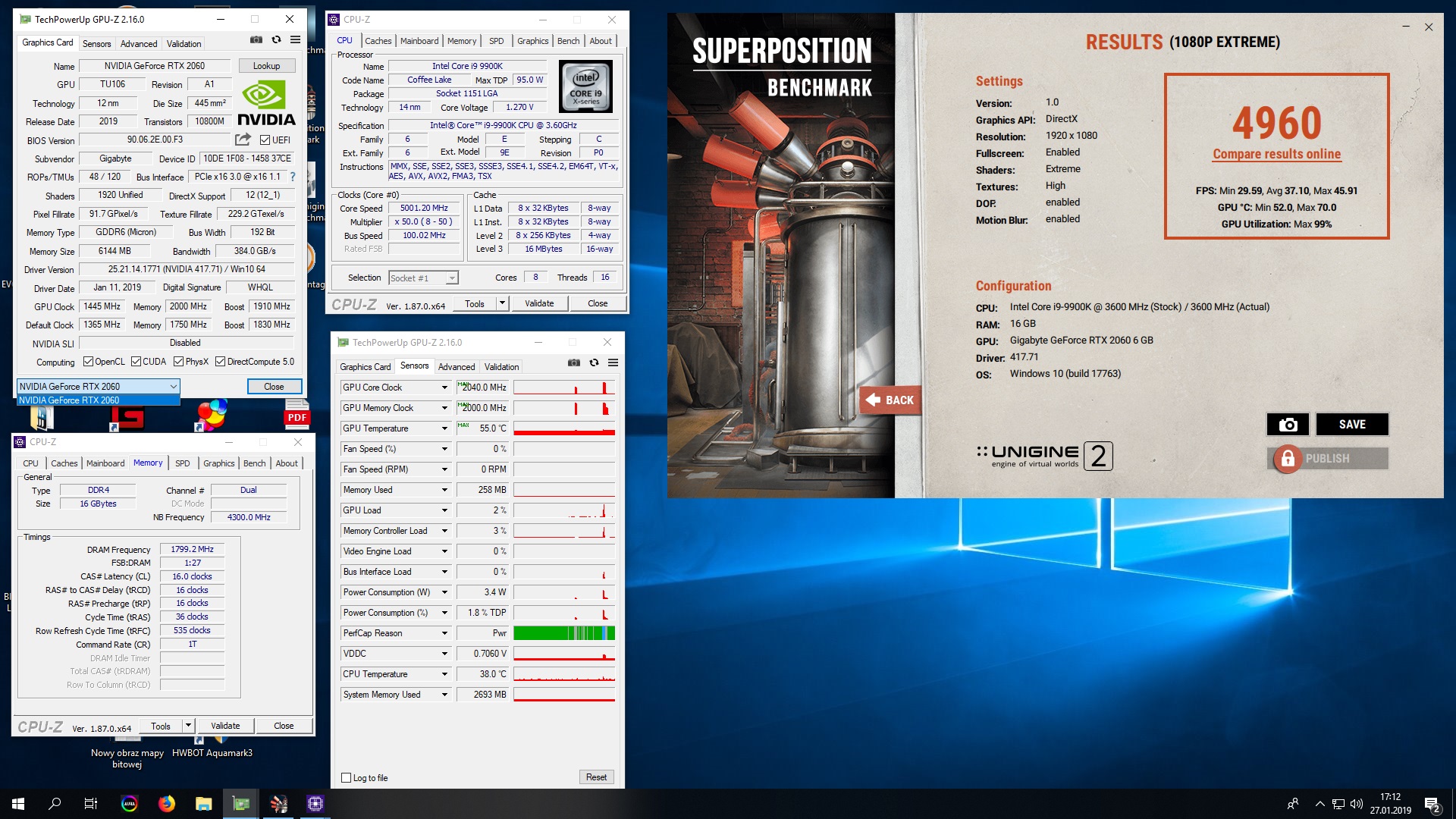Open the Caches tab in top CPU-Z window

pos(378,41)
